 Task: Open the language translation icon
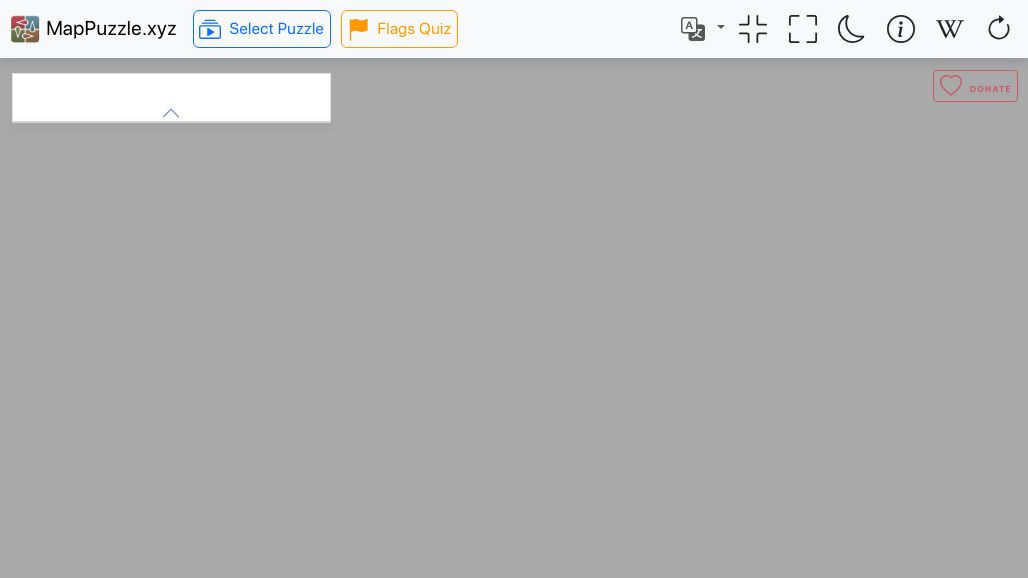tap(693, 29)
